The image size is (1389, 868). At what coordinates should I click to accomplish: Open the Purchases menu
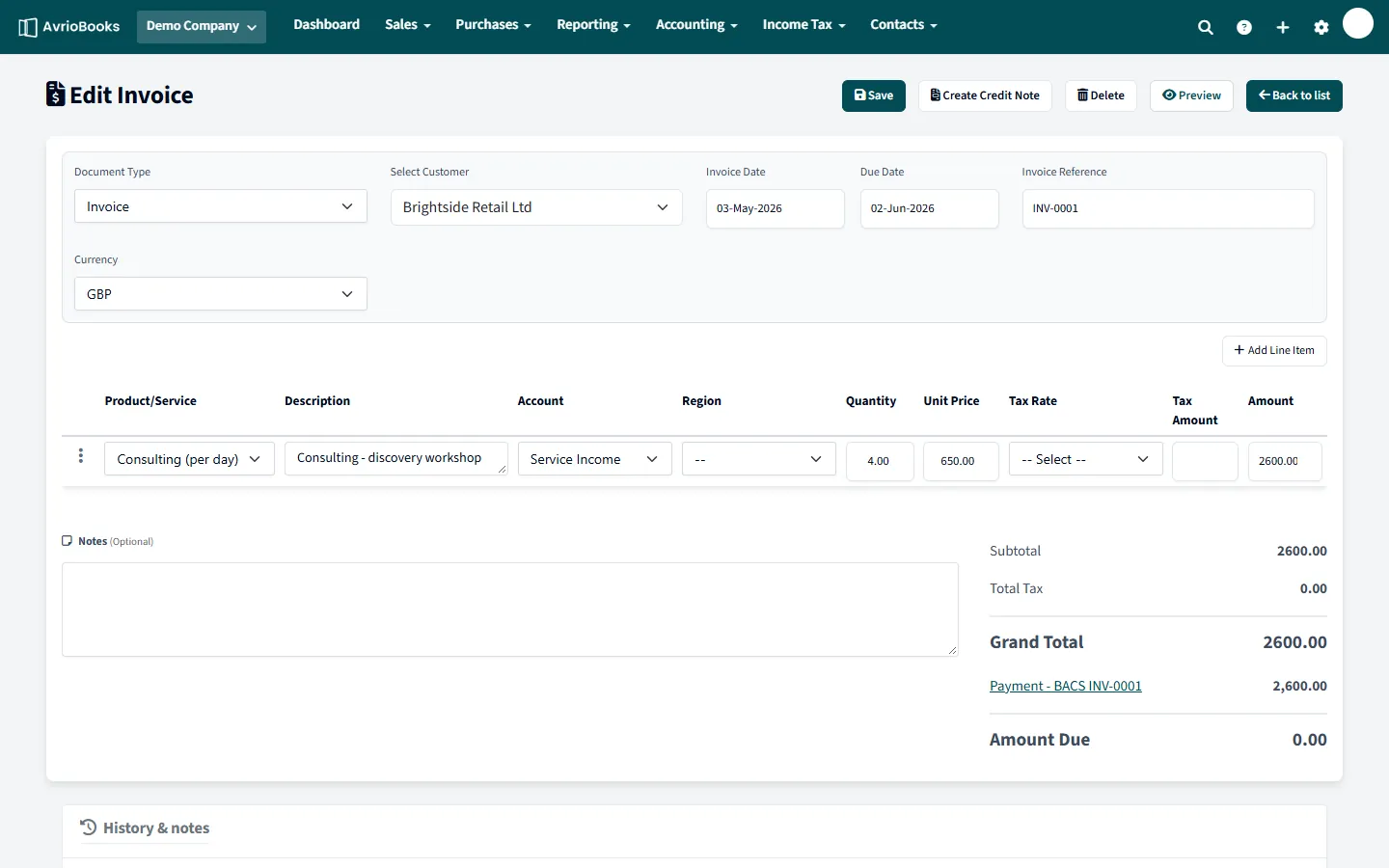tap(494, 25)
